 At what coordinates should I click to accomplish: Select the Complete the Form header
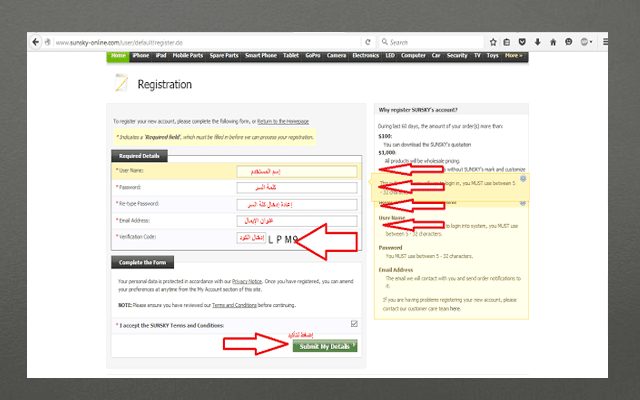pos(142,262)
